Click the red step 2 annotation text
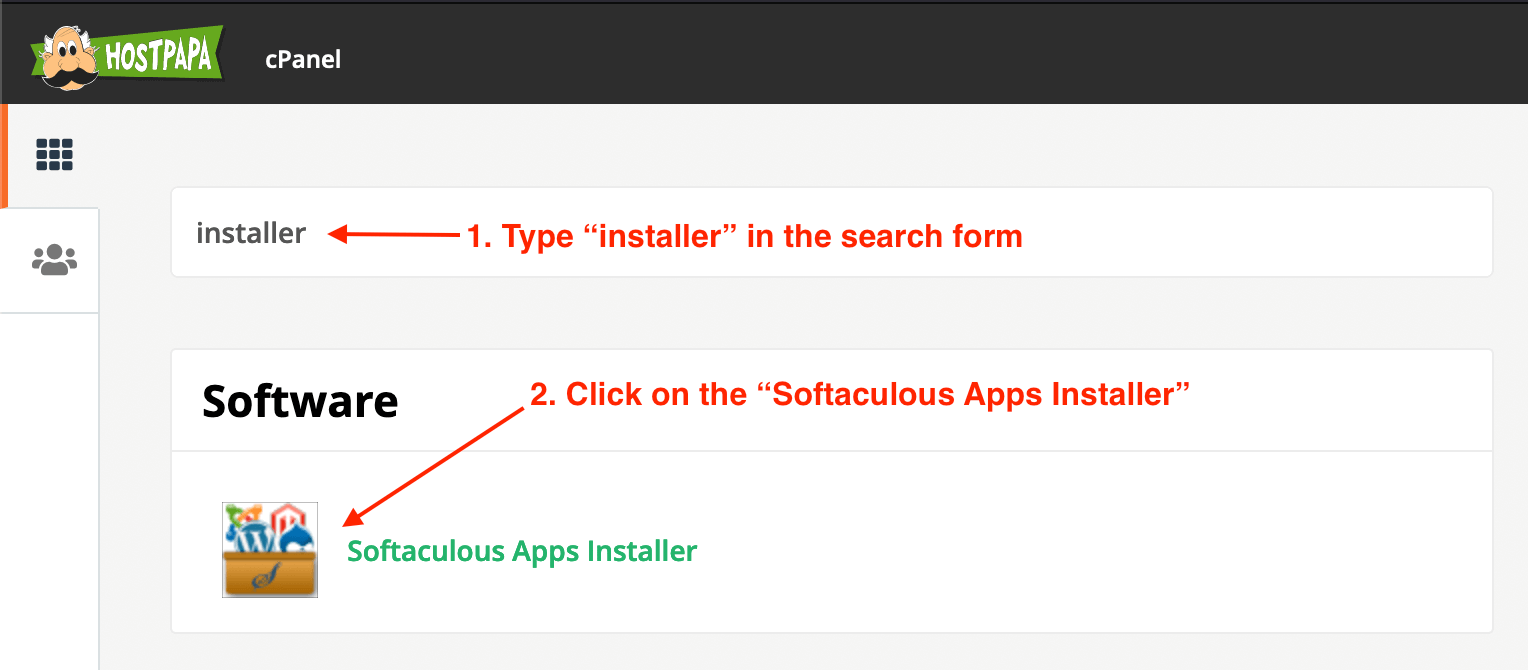1528x670 pixels. click(x=860, y=395)
